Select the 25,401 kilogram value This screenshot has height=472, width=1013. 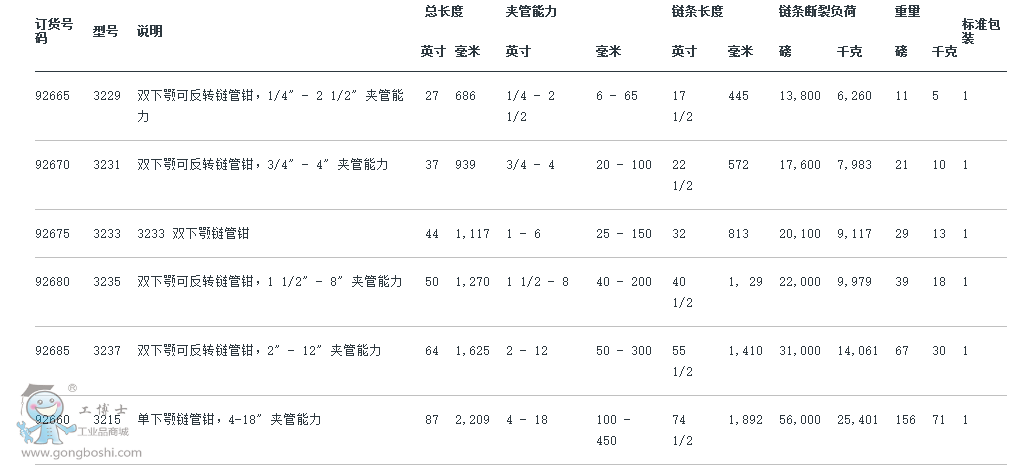(x=855, y=420)
